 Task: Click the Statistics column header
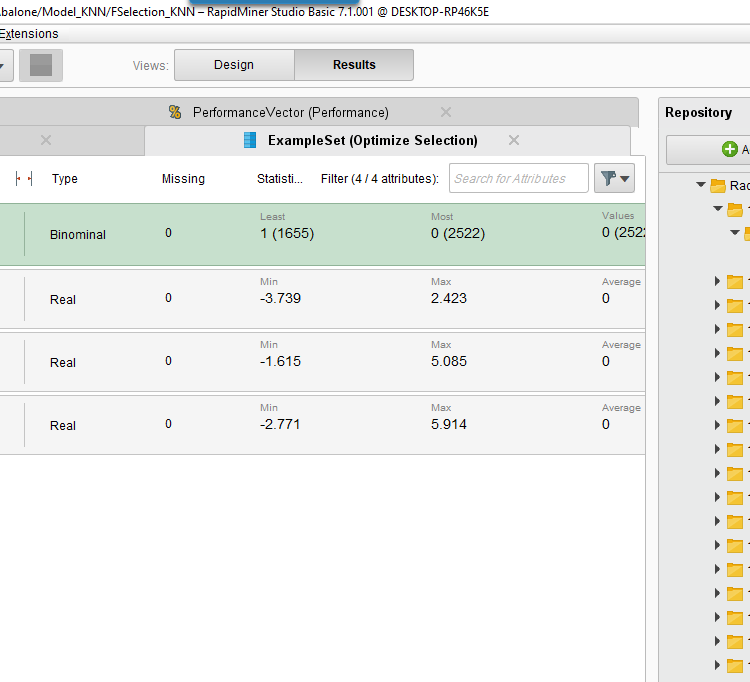pyautogui.click(x=280, y=178)
